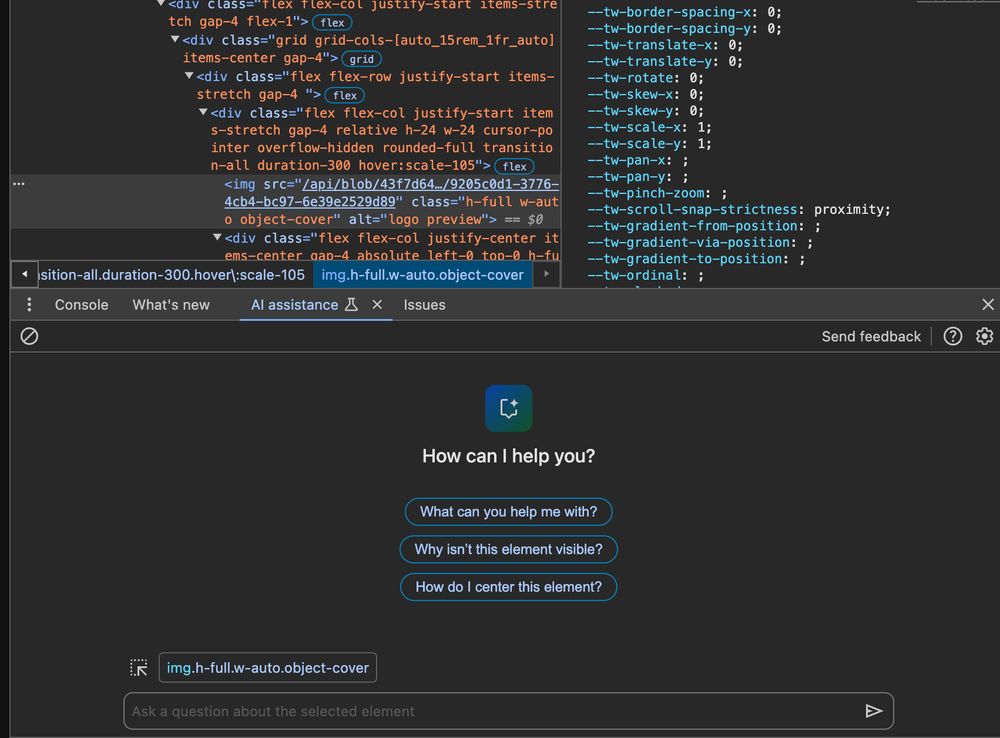Open the /api/blob image src link
The height and width of the screenshot is (738, 1000).
(x=392, y=193)
